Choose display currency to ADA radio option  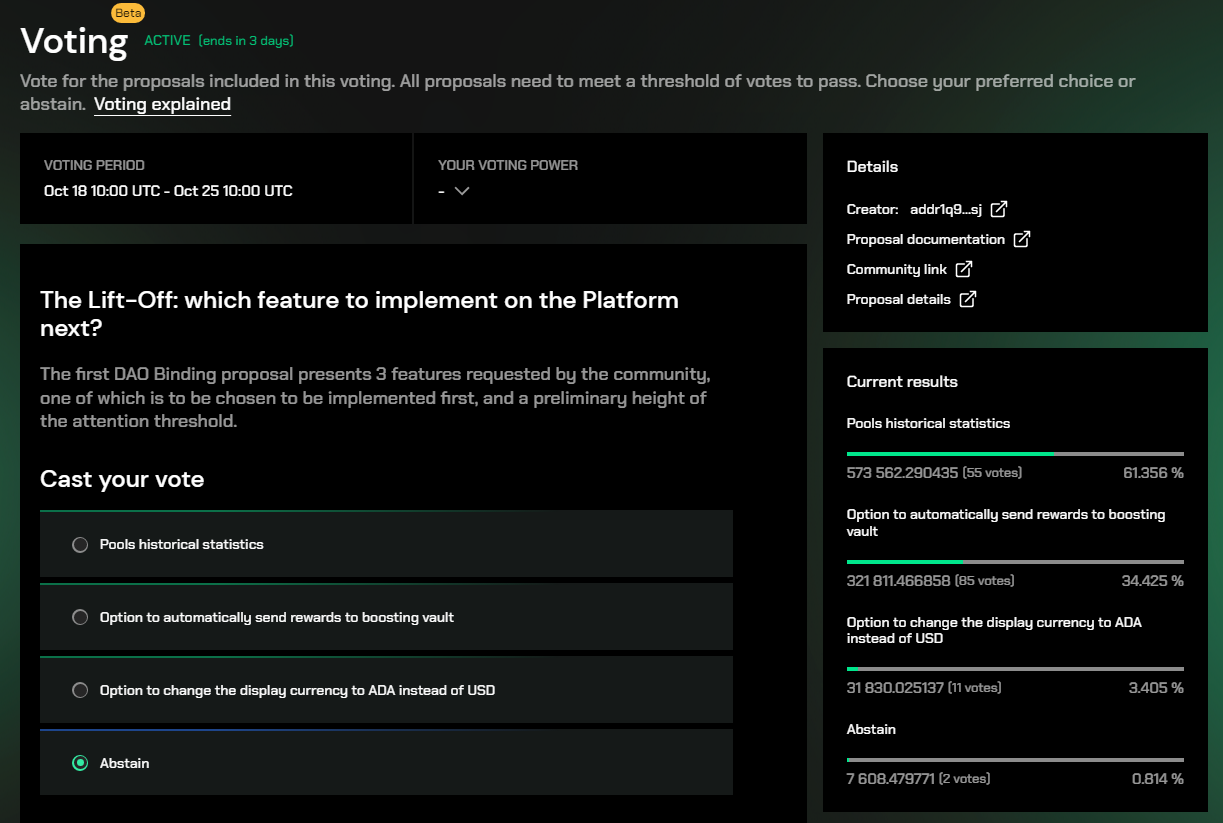(80, 690)
